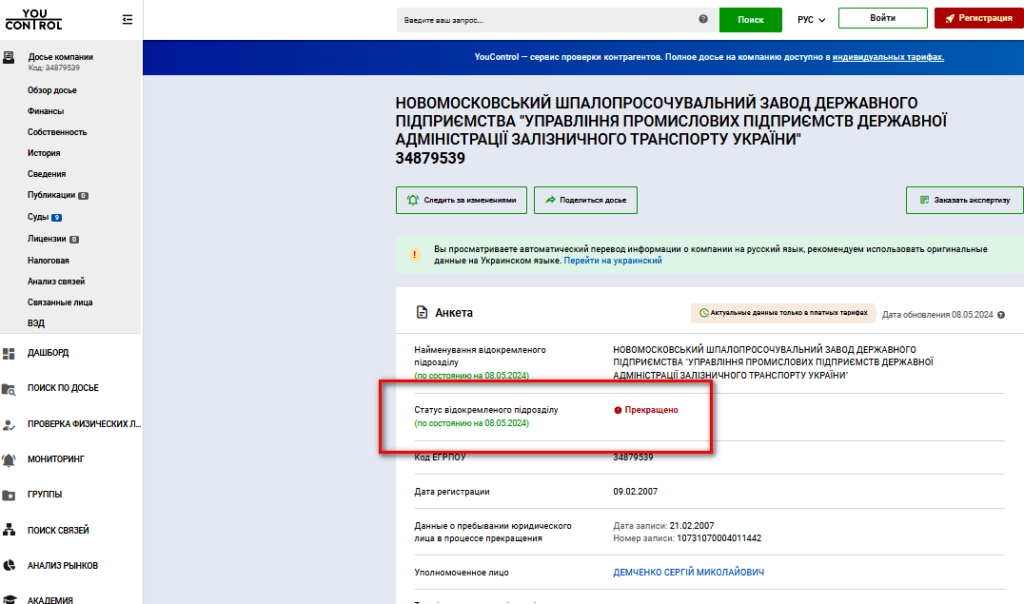1024x604 pixels.
Task: Click the registration date 09.02.2007
Action: click(635, 492)
